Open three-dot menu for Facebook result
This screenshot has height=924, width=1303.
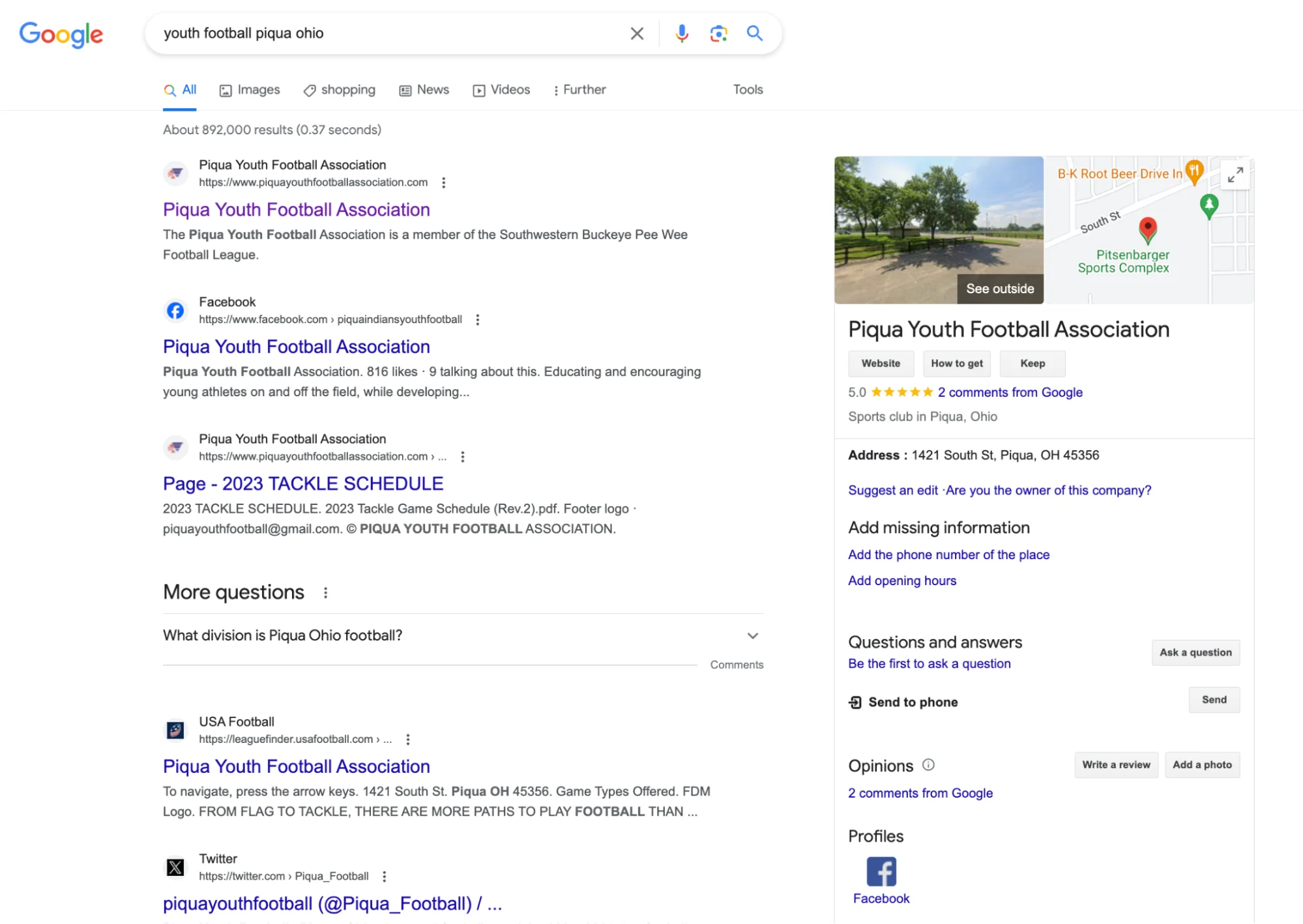(478, 319)
